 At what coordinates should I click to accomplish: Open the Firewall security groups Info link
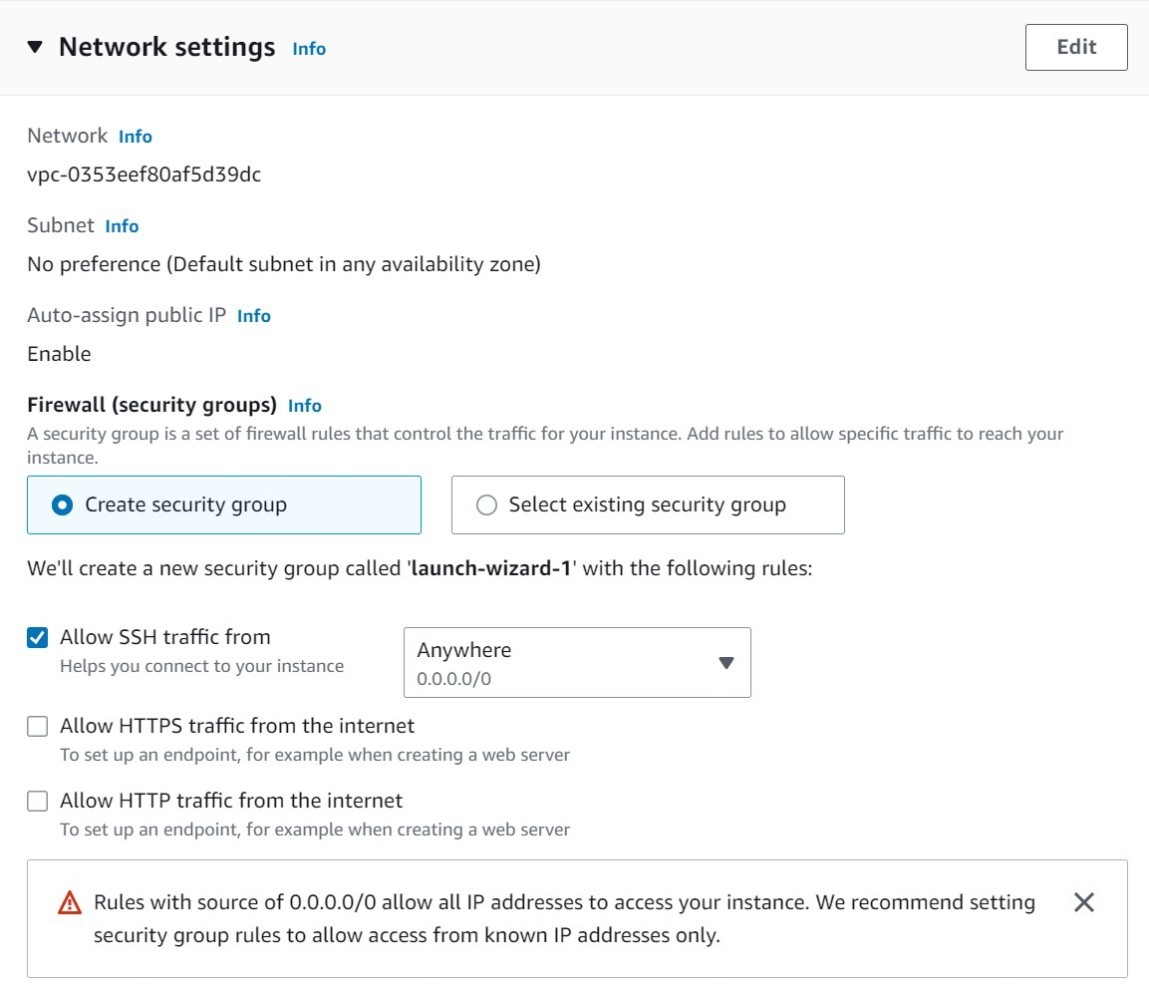tap(304, 405)
